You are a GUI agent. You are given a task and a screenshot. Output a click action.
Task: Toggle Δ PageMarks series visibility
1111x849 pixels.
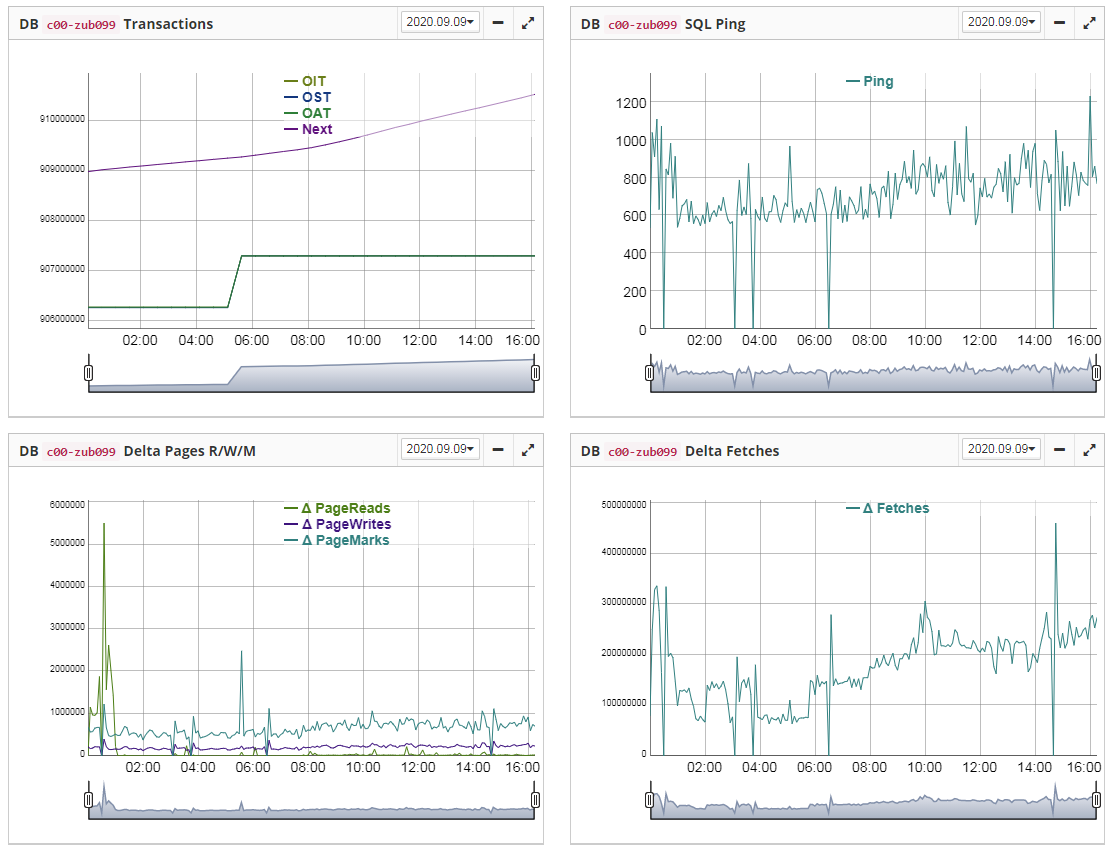[337, 540]
